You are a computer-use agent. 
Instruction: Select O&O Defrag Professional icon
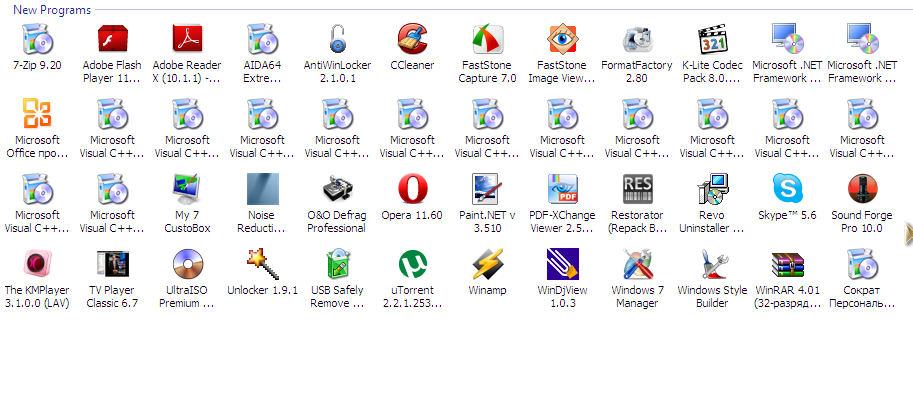pyautogui.click(x=337, y=189)
